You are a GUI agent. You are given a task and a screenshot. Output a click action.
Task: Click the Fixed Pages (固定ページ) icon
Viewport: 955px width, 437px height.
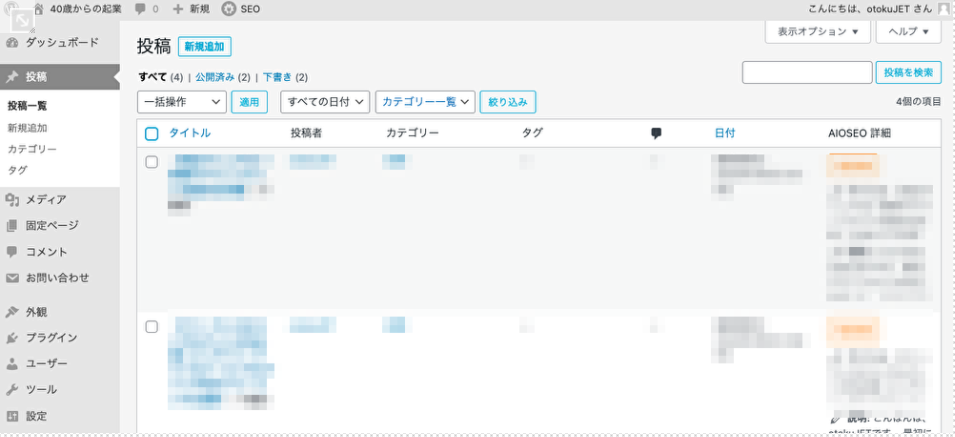12,225
